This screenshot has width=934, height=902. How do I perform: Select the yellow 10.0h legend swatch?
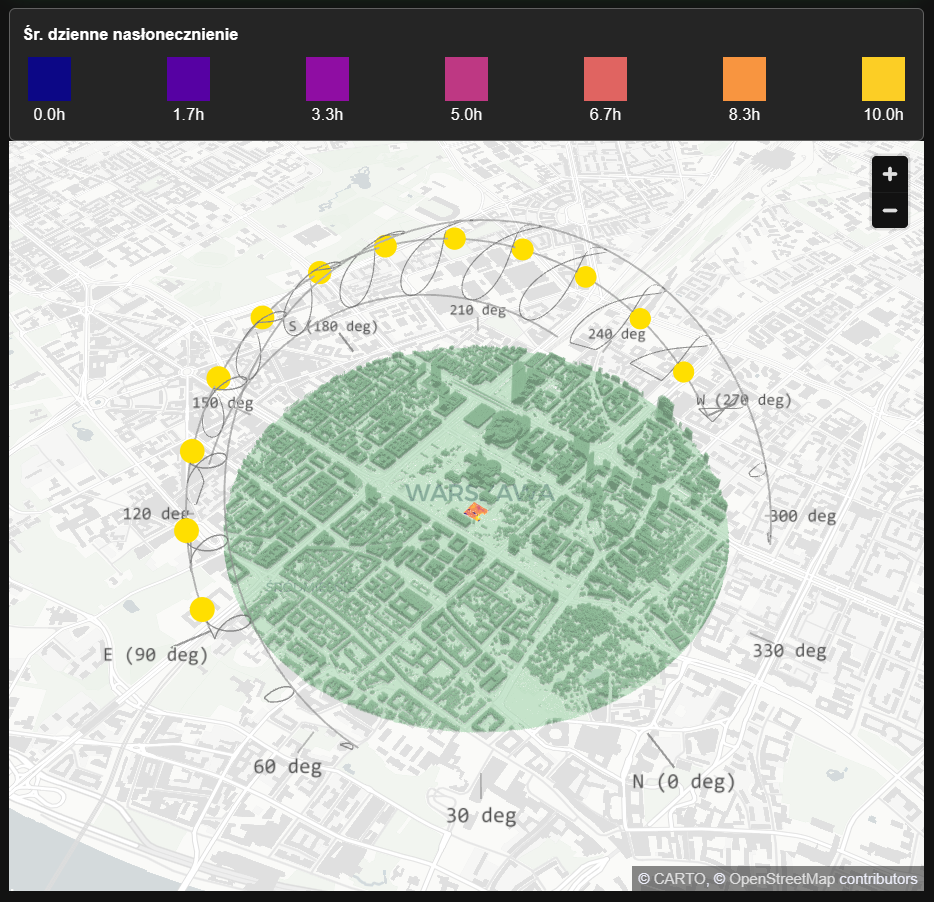coord(883,79)
